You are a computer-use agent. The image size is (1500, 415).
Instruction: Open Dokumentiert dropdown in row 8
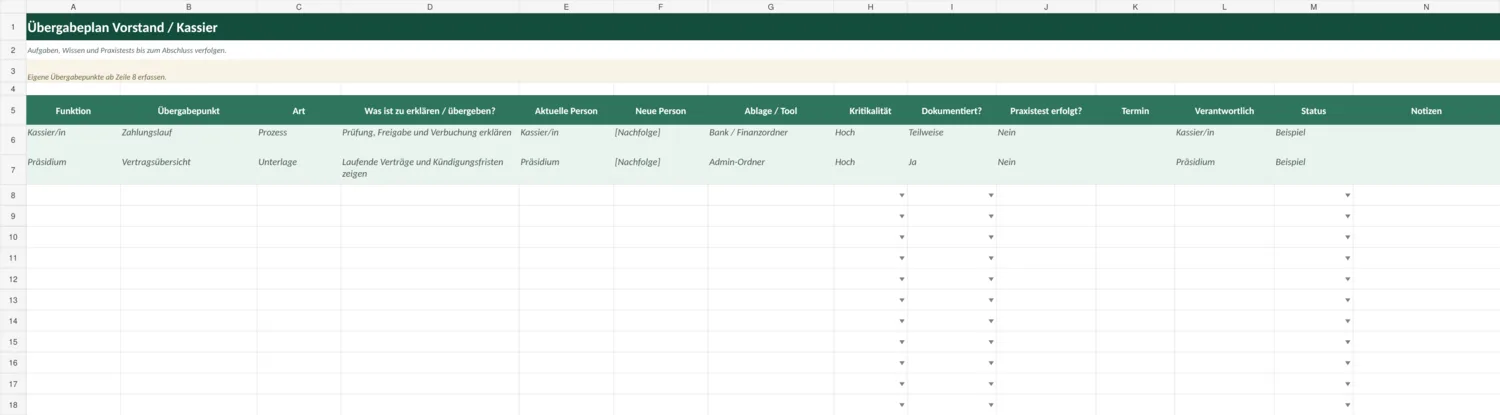pos(991,195)
